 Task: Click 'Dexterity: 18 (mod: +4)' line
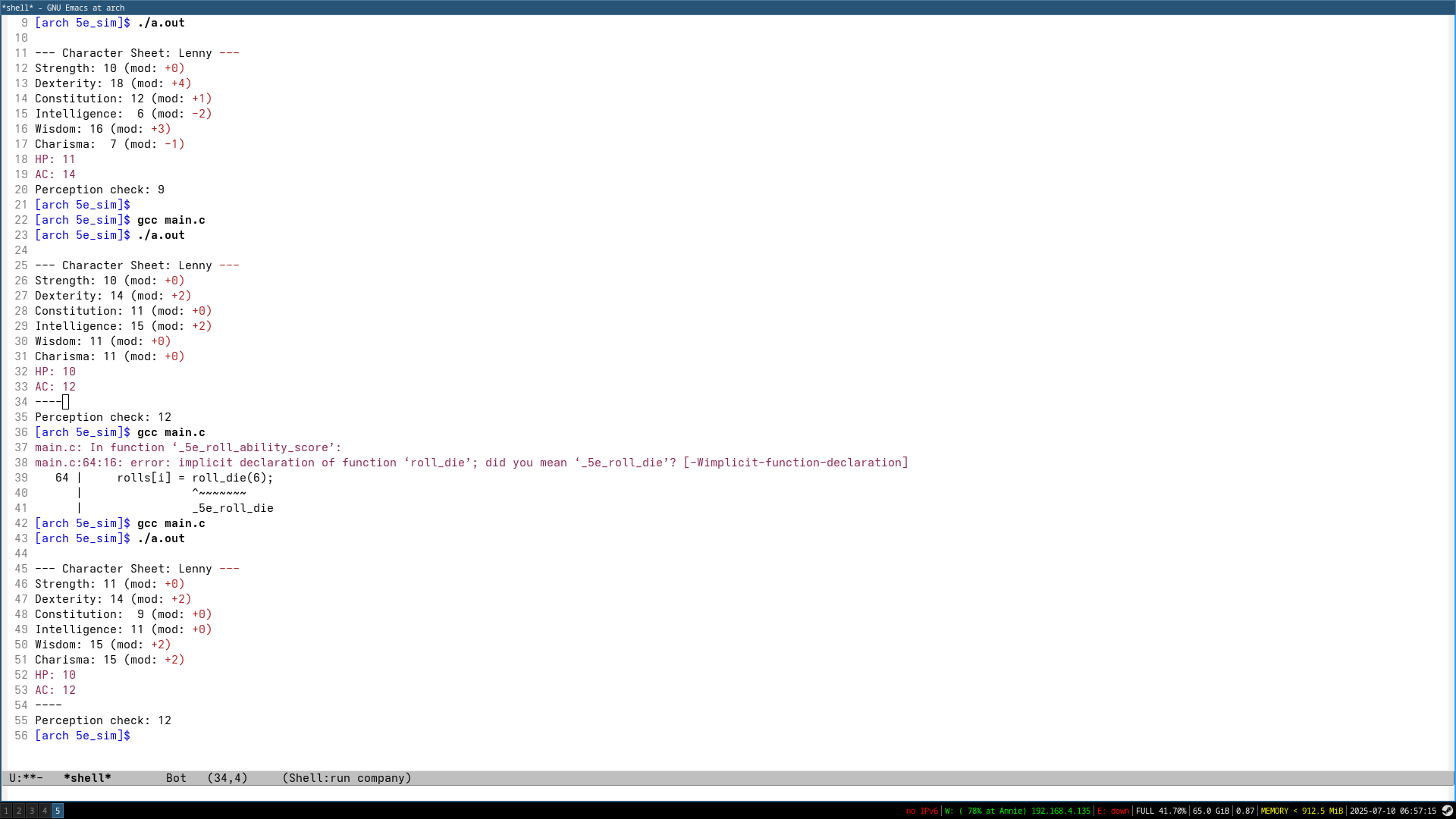click(x=113, y=83)
